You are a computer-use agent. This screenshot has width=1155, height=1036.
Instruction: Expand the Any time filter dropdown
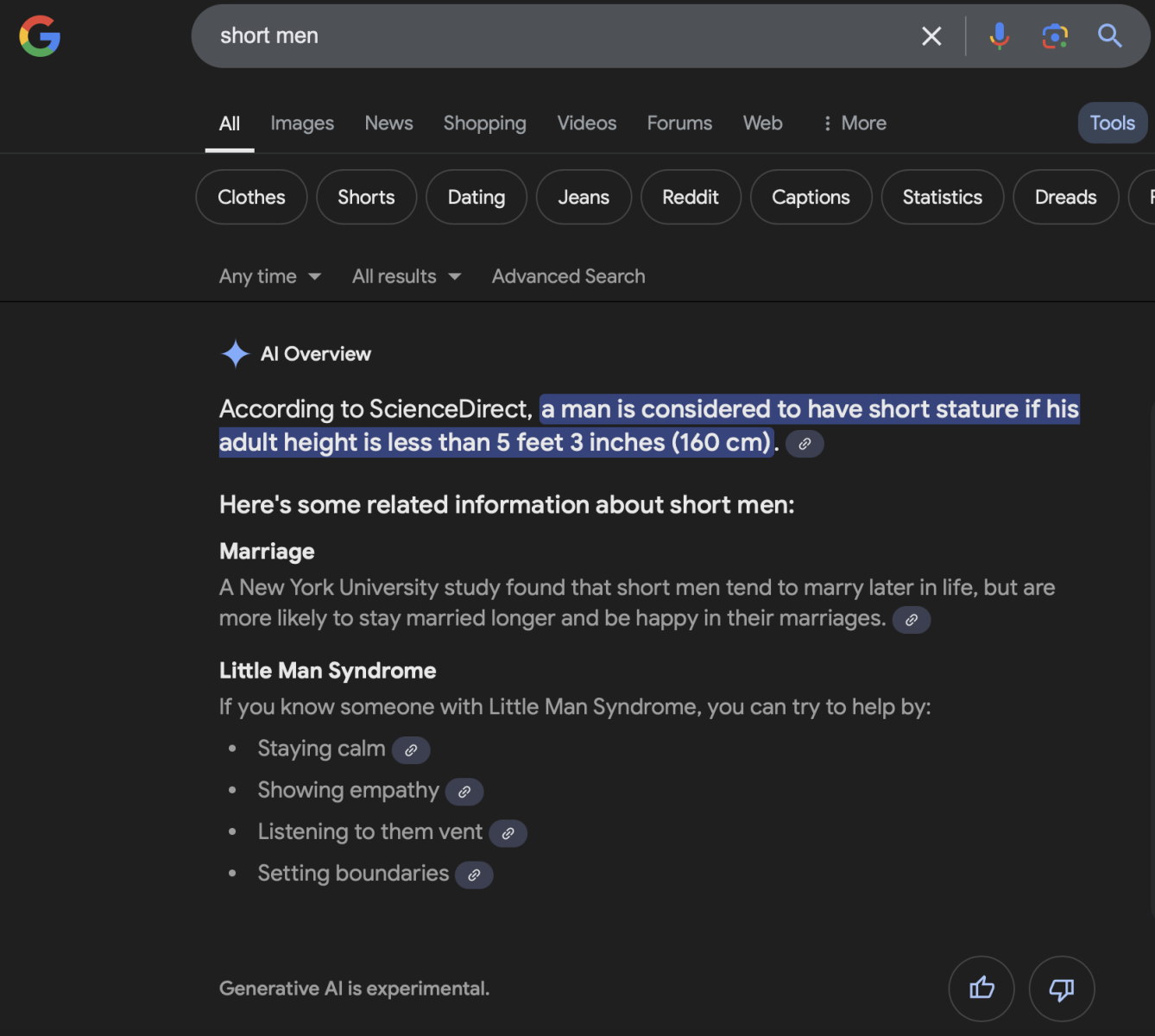[270, 276]
